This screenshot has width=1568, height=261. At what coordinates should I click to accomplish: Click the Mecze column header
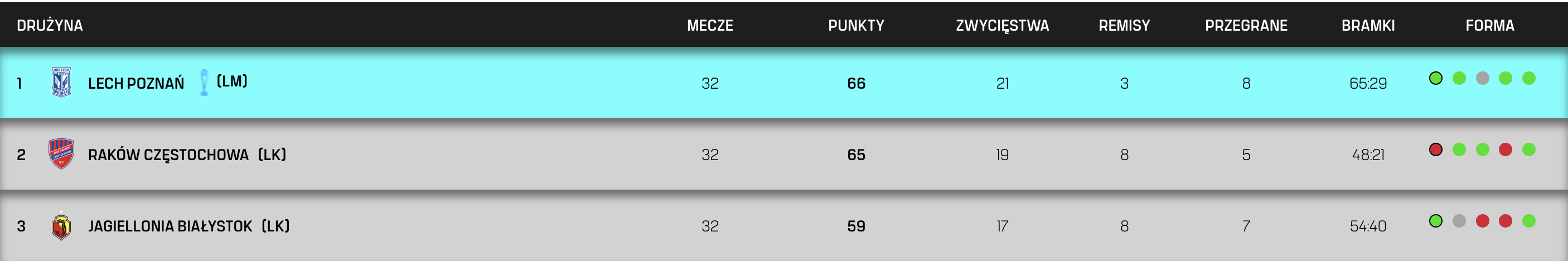pyautogui.click(x=710, y=26)
